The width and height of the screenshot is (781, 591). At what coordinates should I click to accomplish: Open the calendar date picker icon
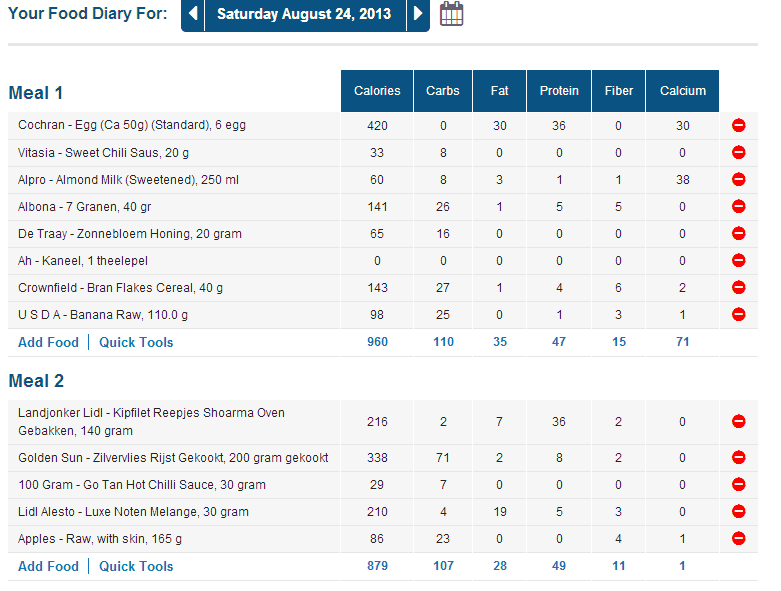tap(452, 14)
